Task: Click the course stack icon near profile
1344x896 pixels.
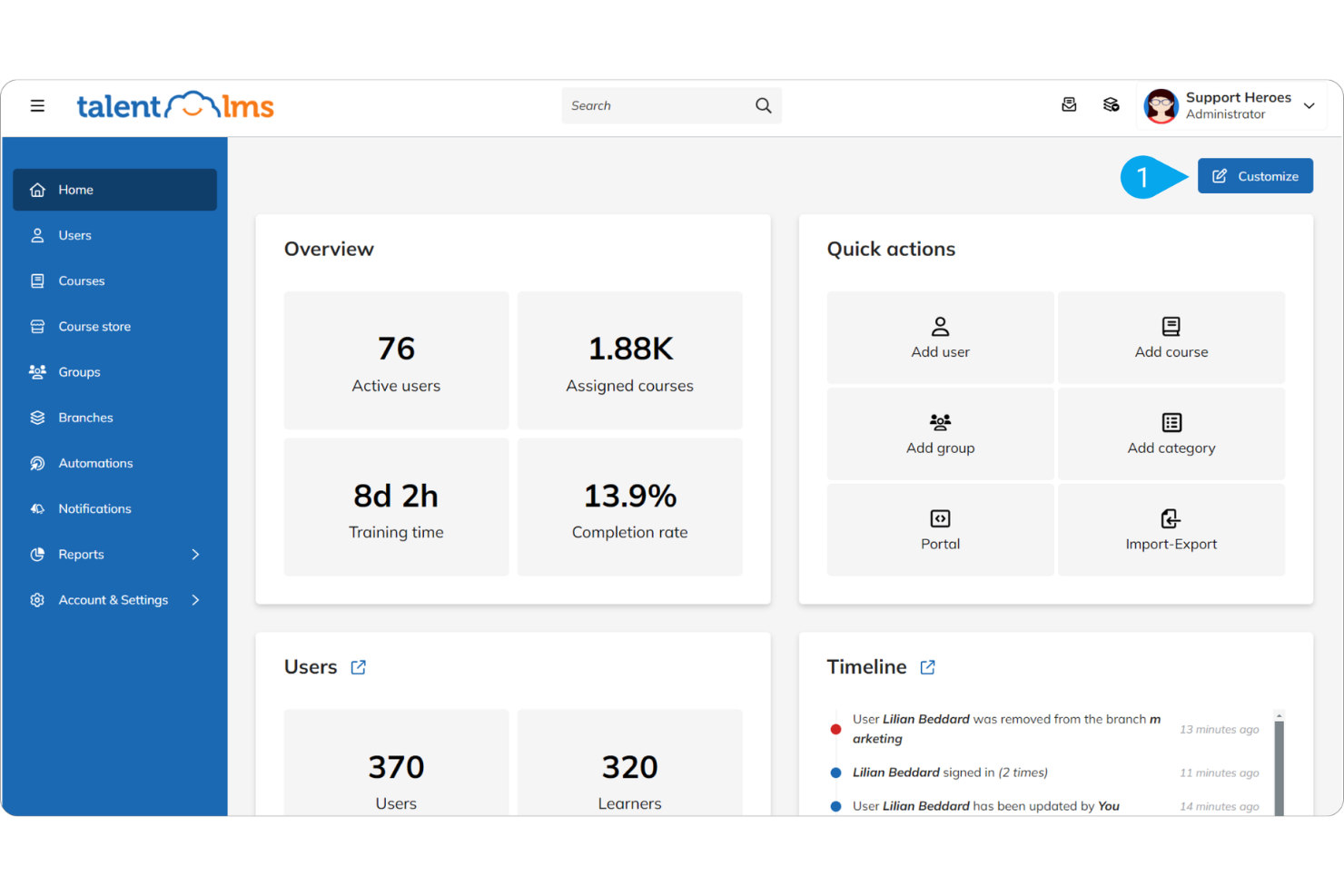Action: pyautogui.click(x=1111, y=104)
